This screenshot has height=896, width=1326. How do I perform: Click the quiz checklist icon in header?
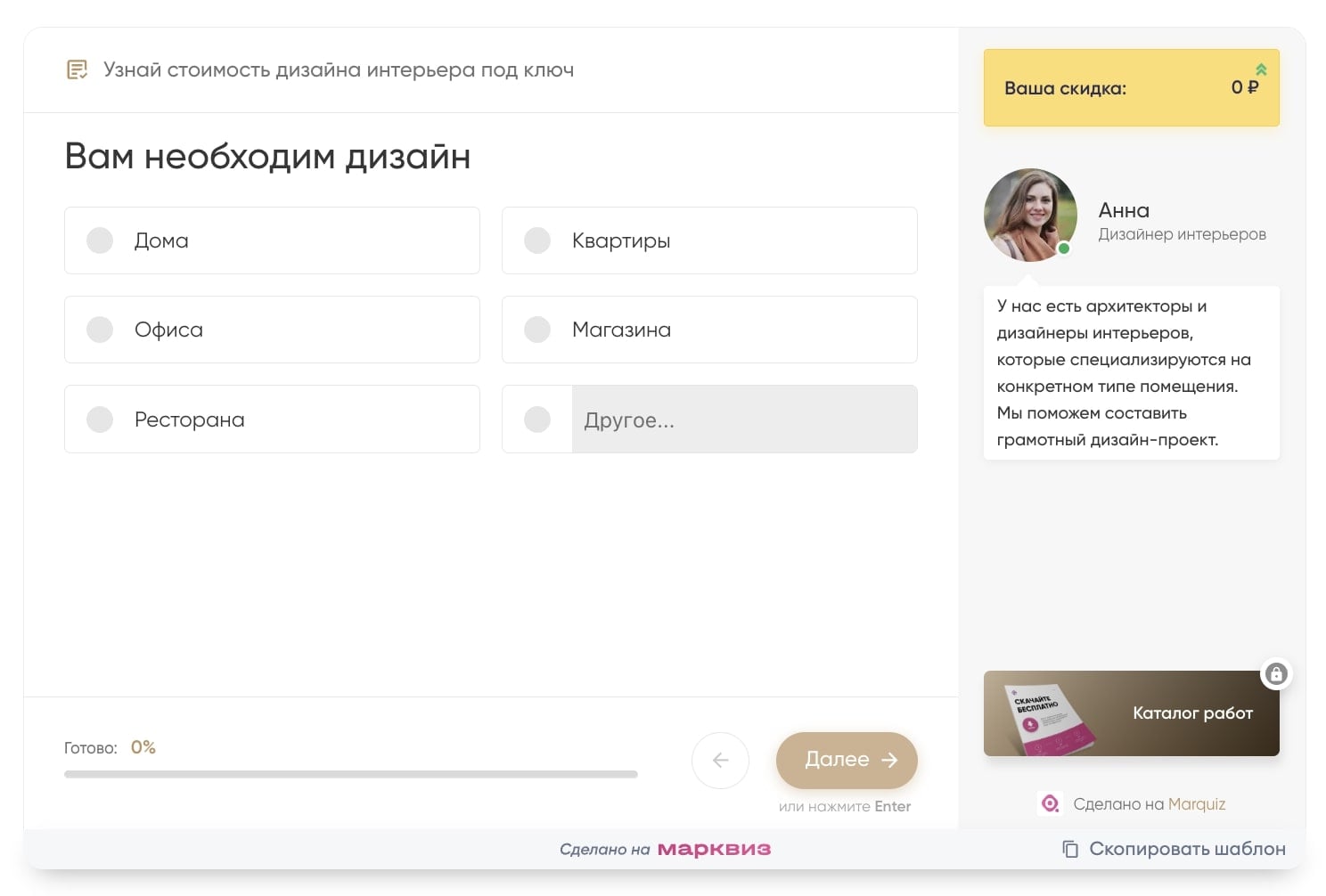(78, 69)
